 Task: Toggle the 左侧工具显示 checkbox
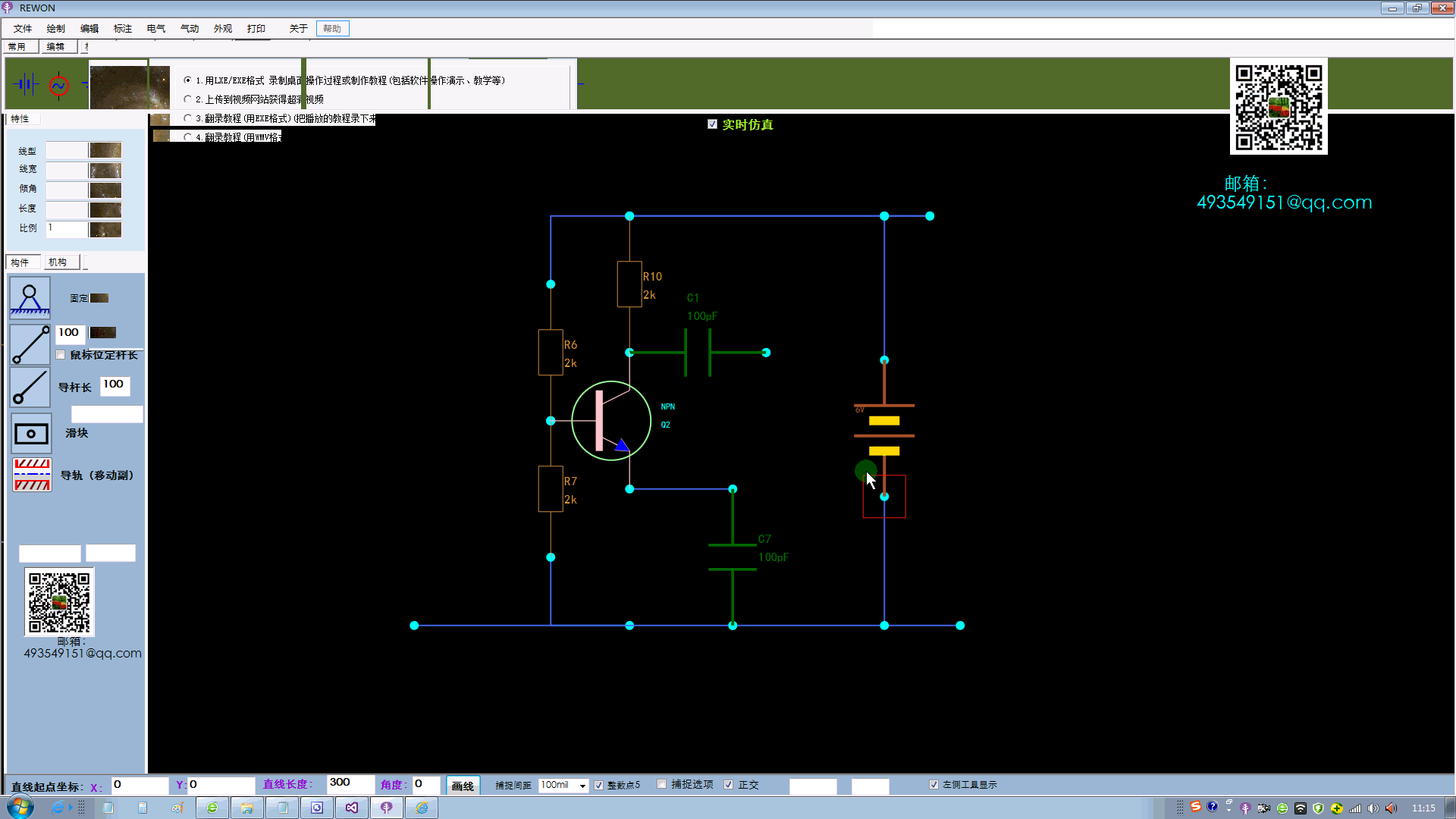pos(934,785)
